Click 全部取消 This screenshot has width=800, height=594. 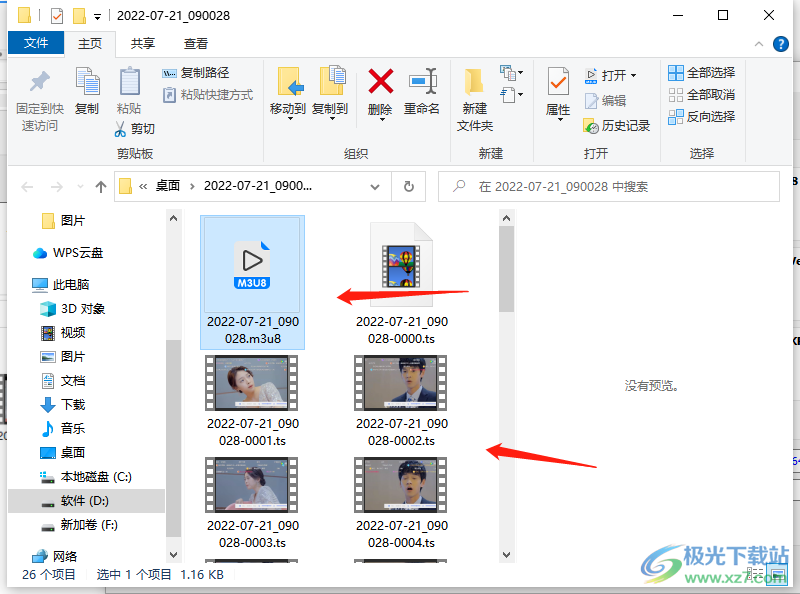point(702,95)
